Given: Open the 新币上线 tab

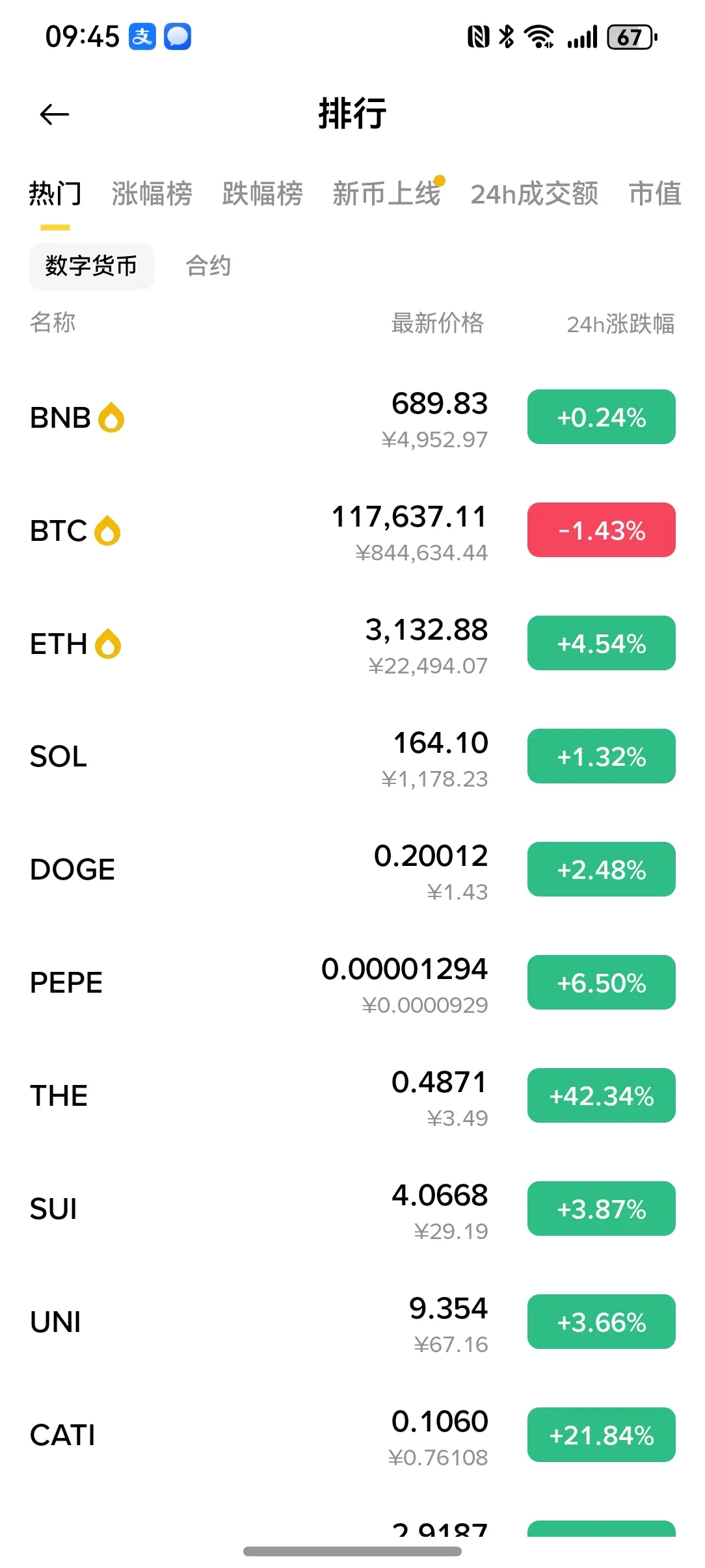Looking at the screenshot, I should point(386,194).
